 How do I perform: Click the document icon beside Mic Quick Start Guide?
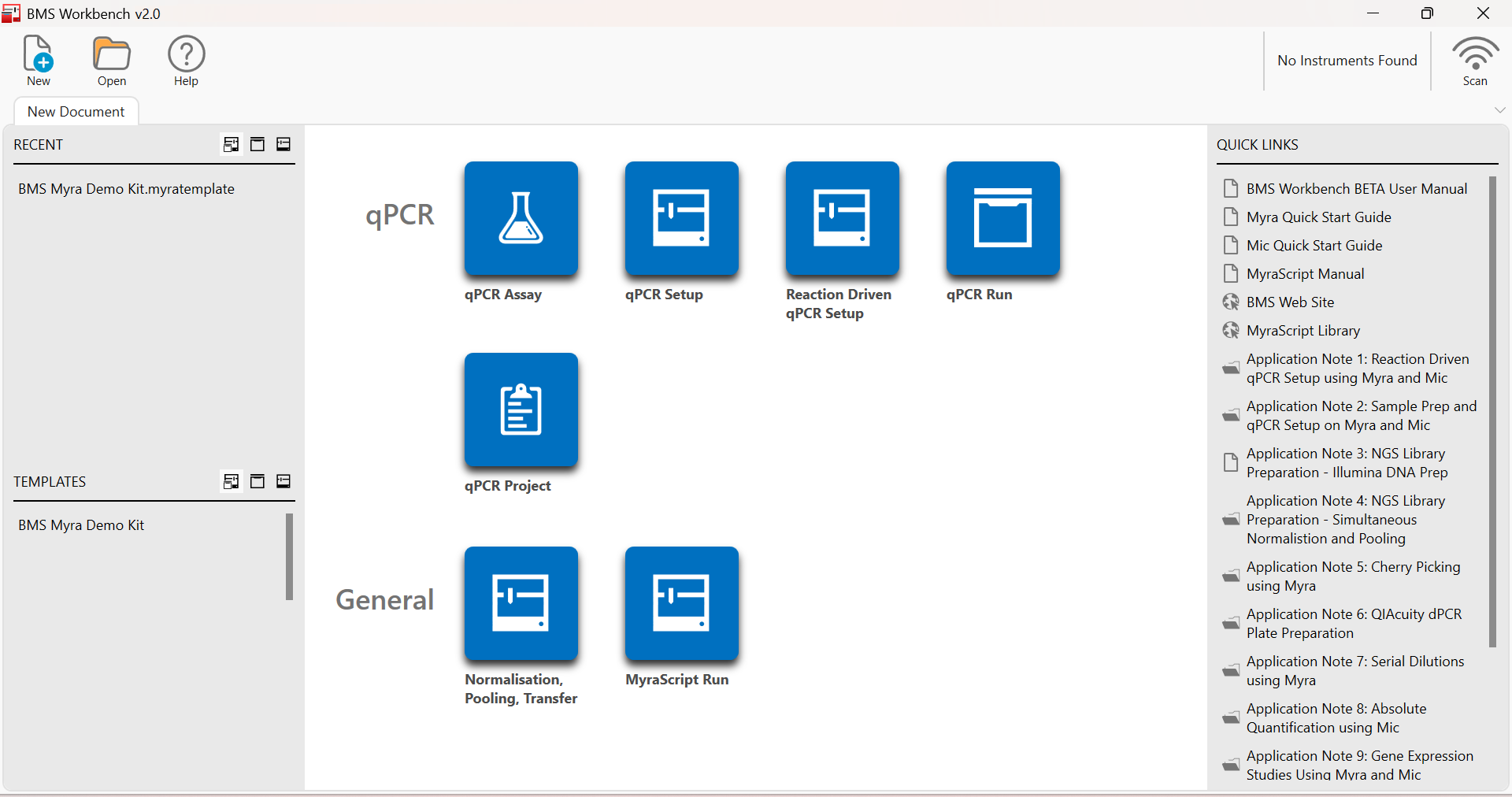1231,245
